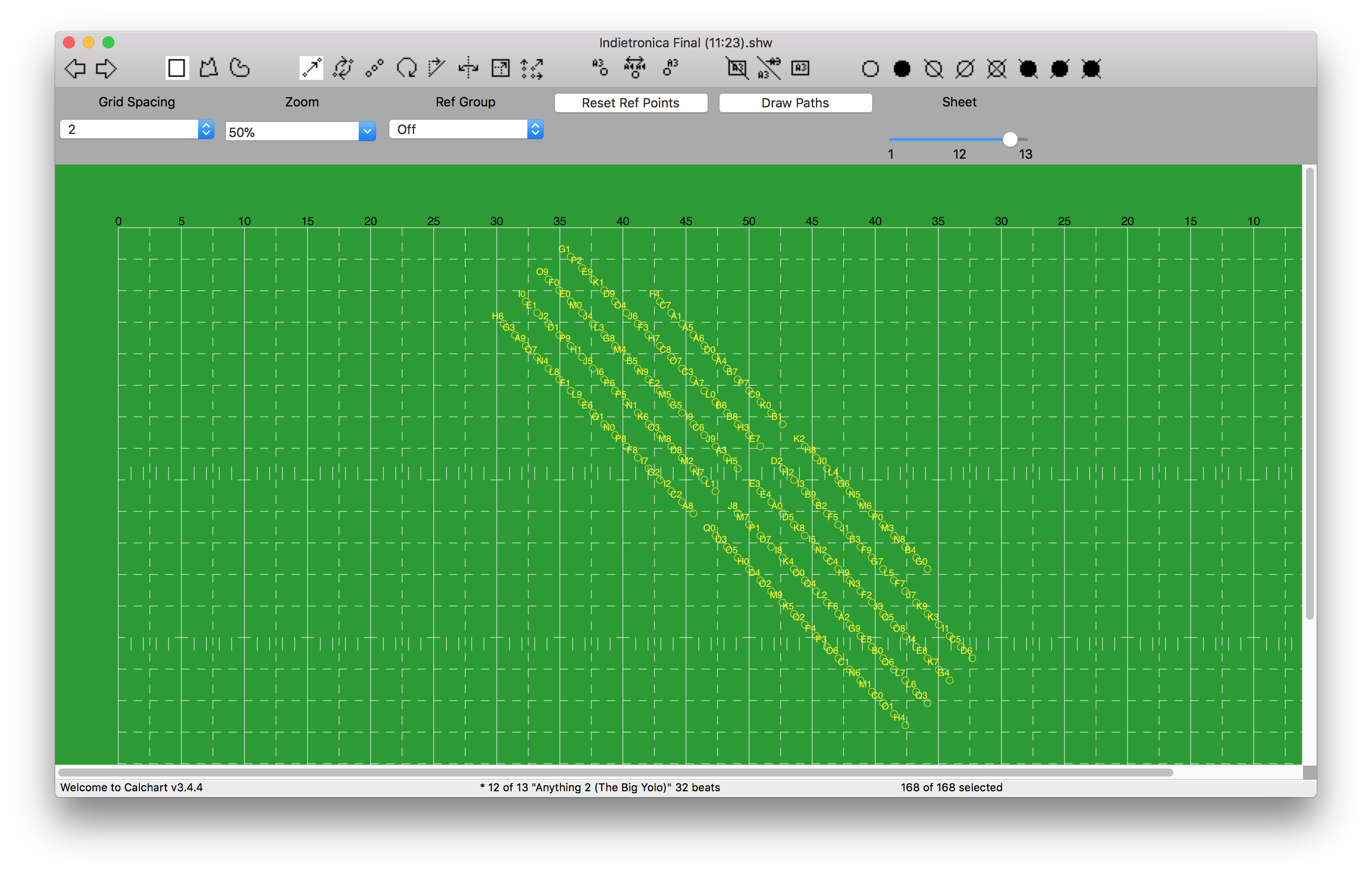Select the freehand lasso selection tool
1372x876 pixels.
click(240, 68)
